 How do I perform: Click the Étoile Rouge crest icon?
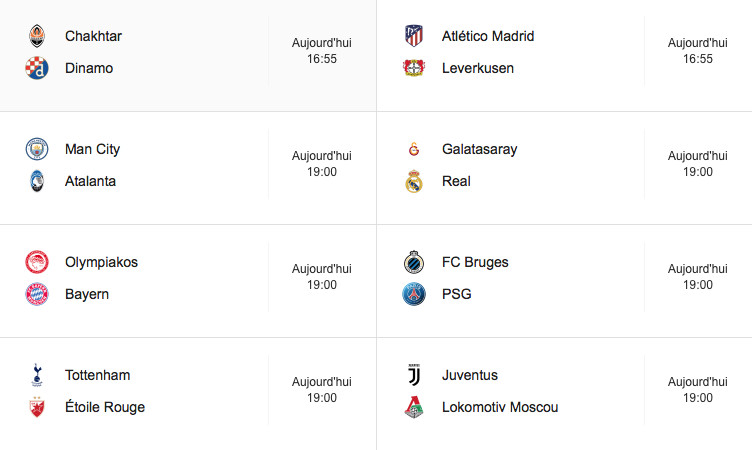pos(37,407)
